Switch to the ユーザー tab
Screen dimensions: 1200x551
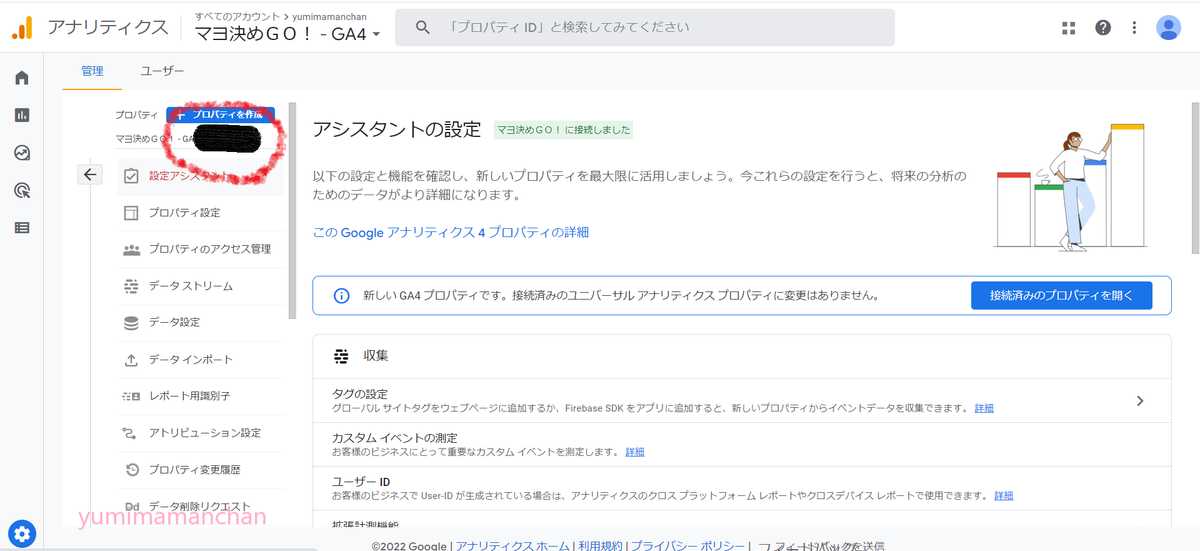[x=162, y=71]
